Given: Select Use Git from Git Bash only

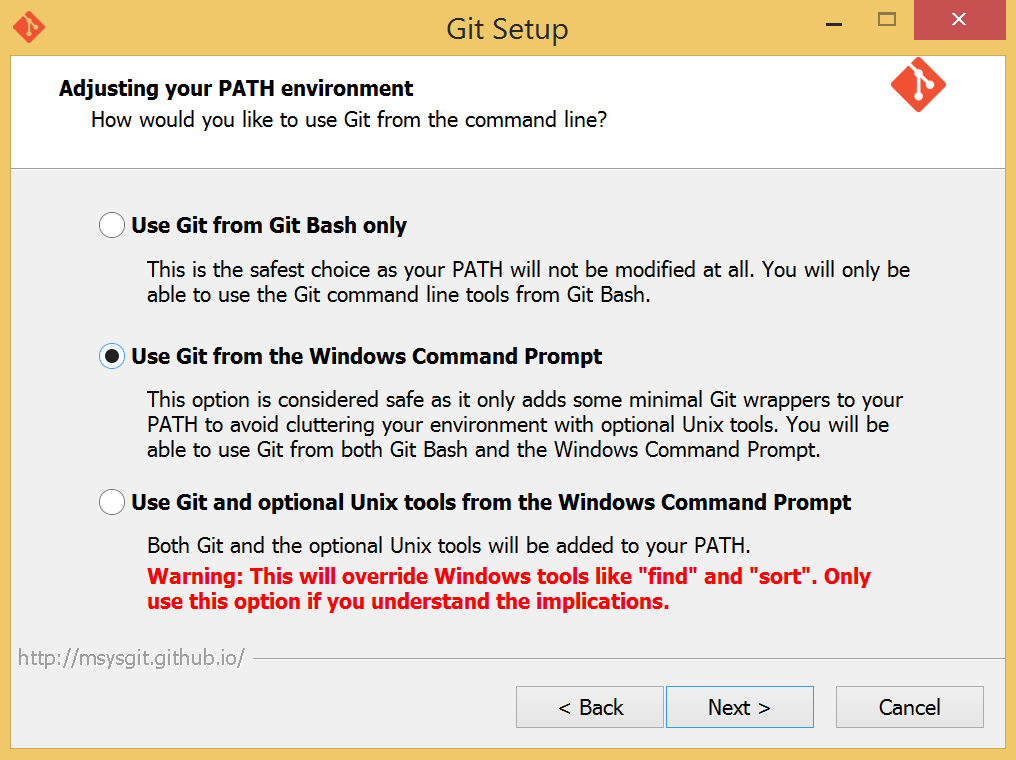Looking at the screenshot, I should coord(112,225).
